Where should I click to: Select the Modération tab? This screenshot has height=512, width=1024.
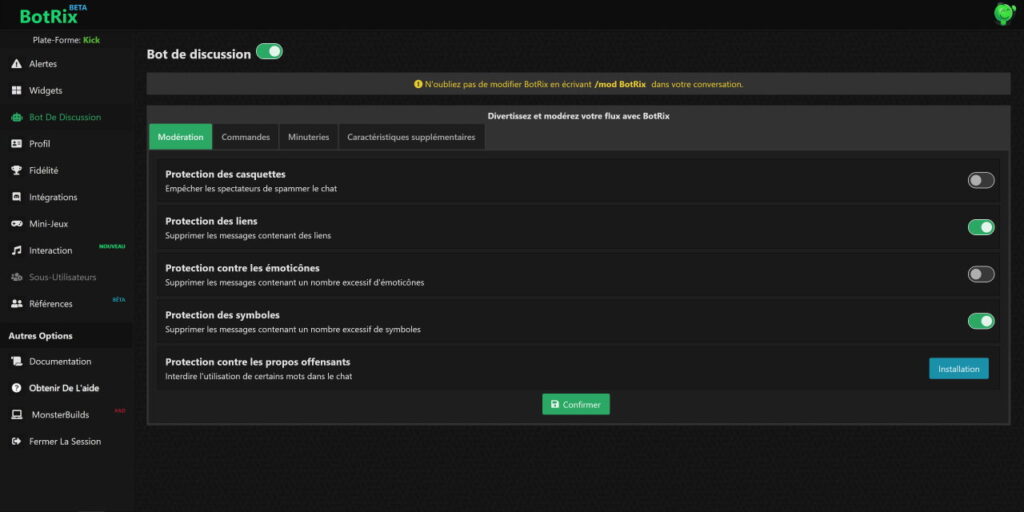pos(181,137)
